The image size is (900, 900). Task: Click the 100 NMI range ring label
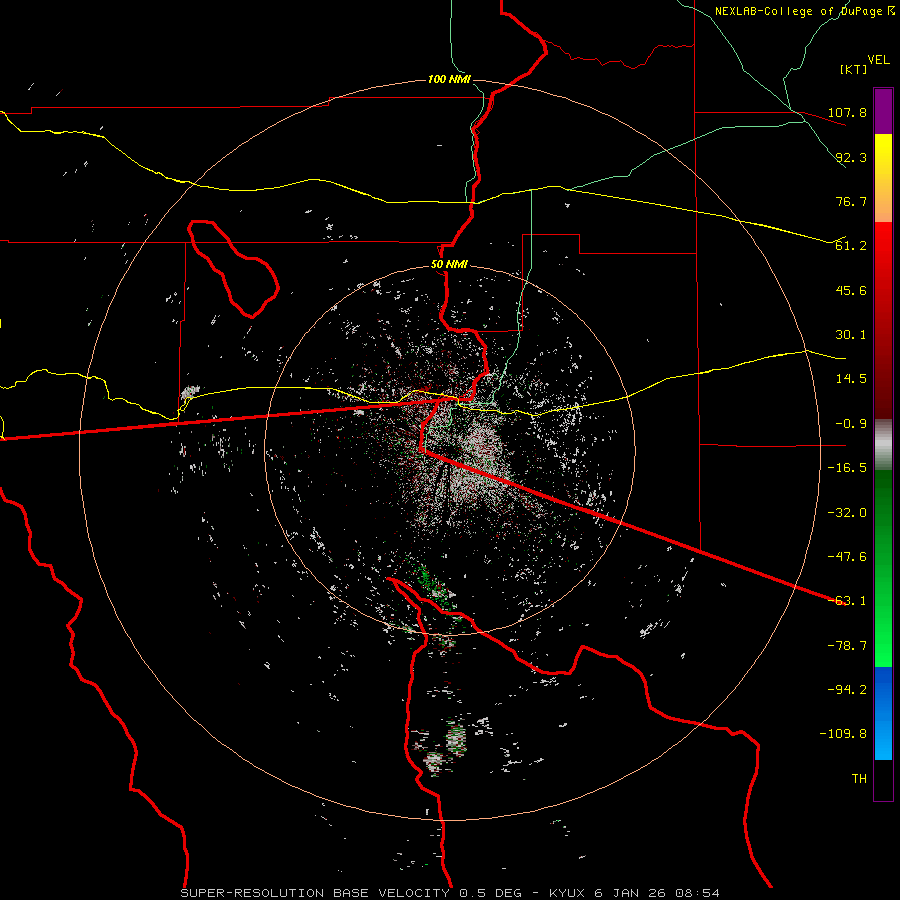[x=449, y=79]
